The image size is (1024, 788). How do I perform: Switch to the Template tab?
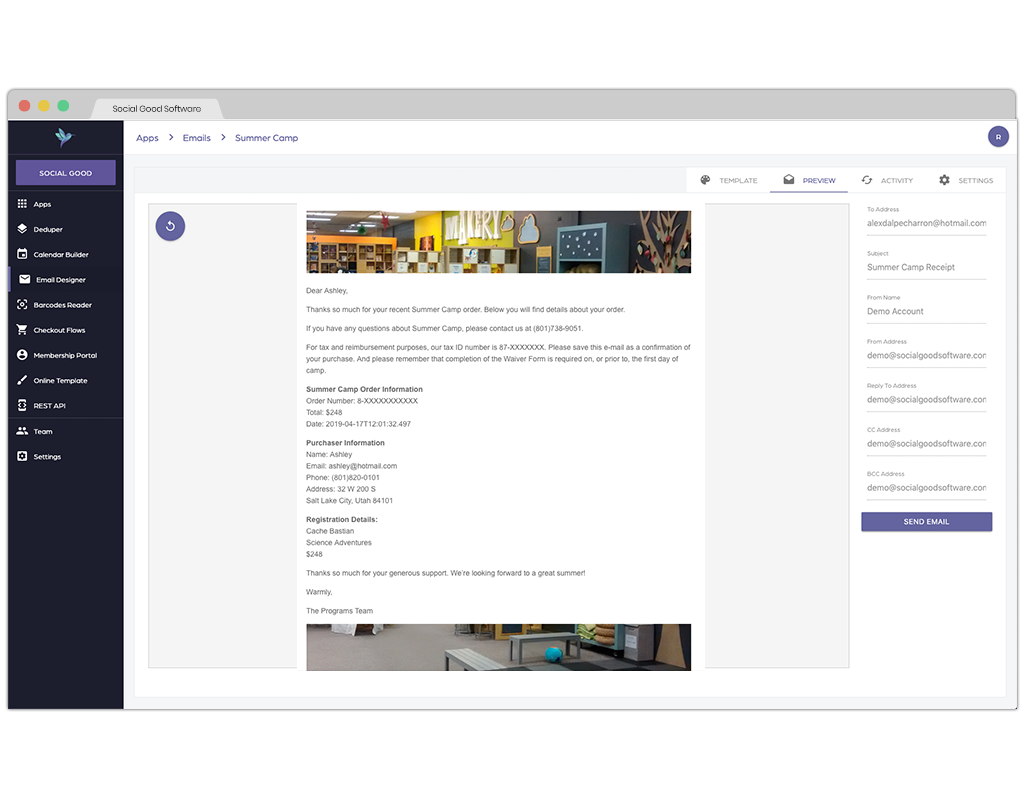click(733, 180)
